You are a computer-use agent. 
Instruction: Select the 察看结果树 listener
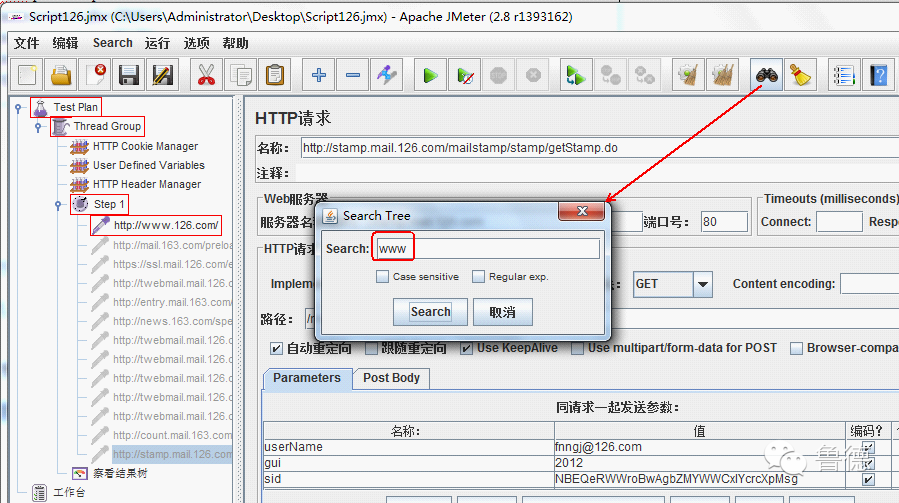coord(120,473)
